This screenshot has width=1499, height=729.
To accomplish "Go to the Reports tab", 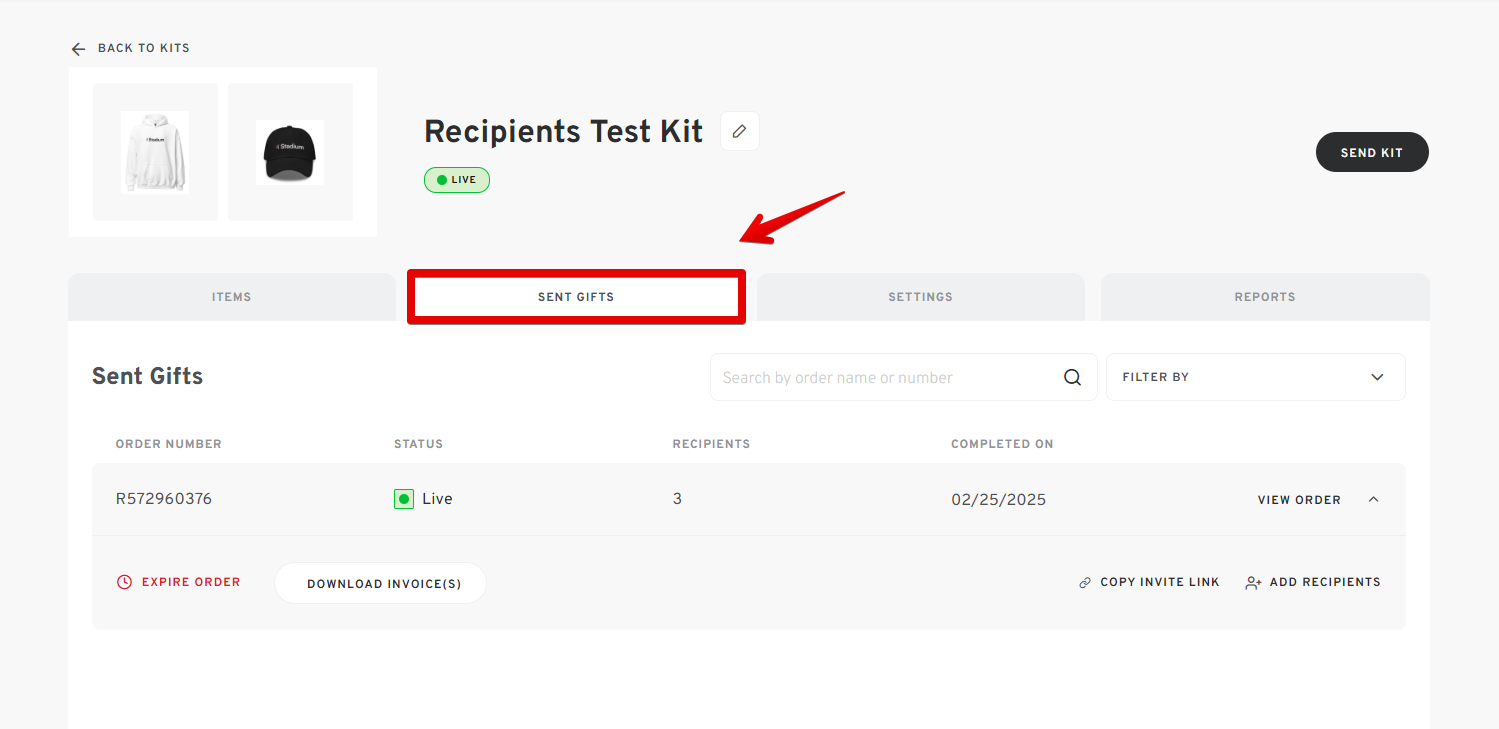I will pyautogui.click(x=1265, y=297).
